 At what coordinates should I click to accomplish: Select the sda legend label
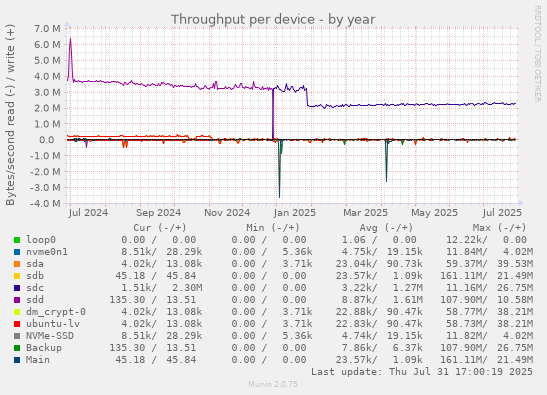coord(35,264)
